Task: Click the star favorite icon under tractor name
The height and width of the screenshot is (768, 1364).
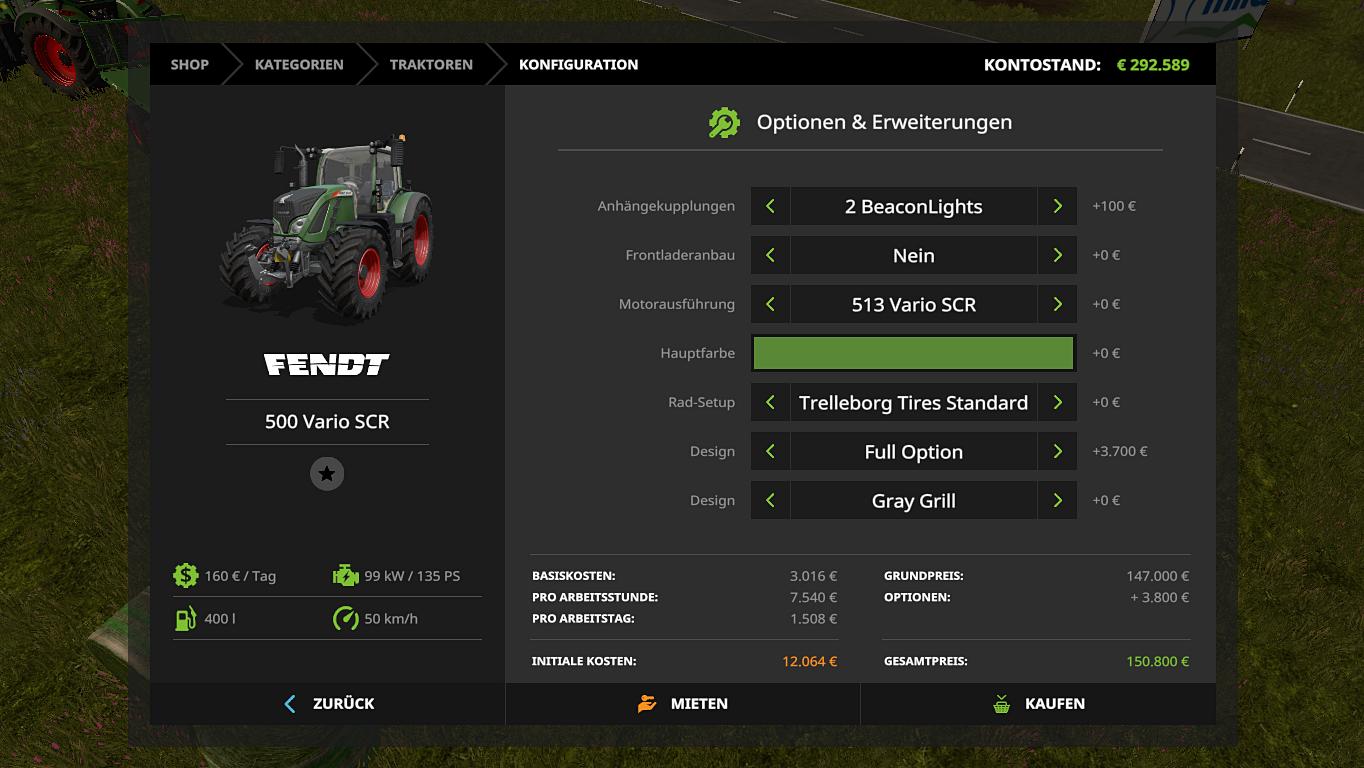Action: click(x=327, y=473)
